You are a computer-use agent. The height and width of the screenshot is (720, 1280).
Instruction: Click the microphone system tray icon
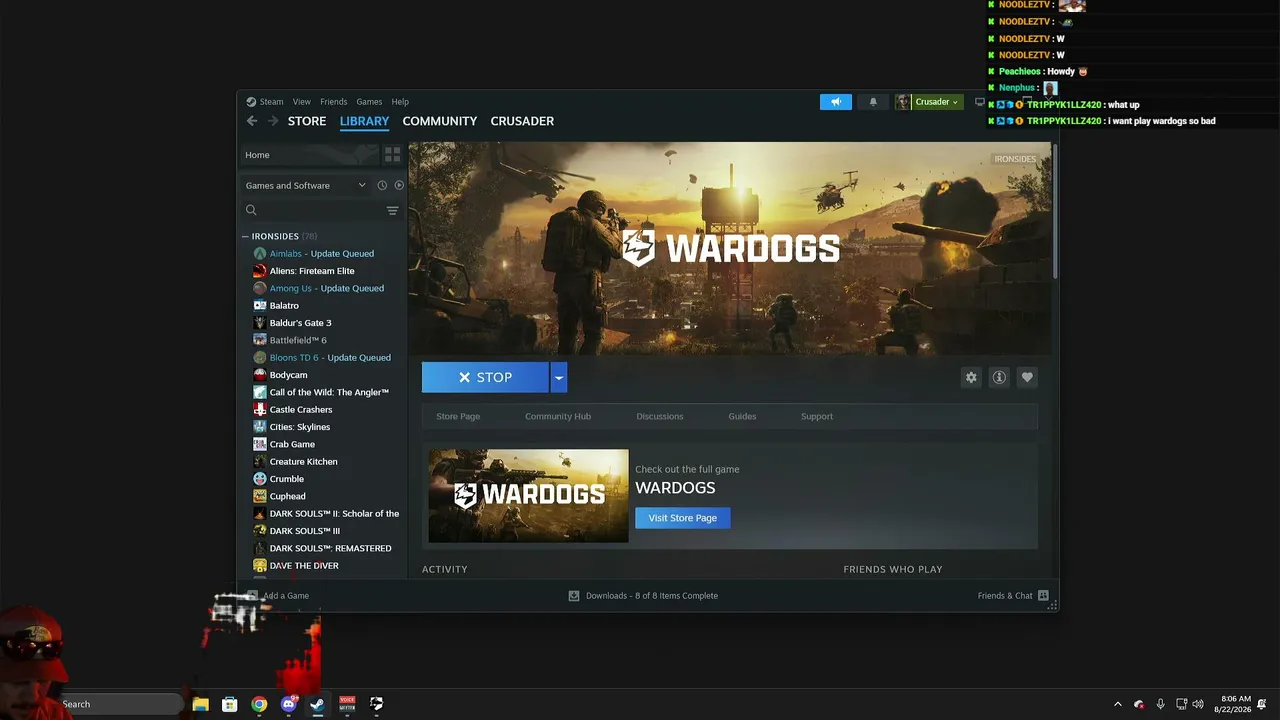pos(1160,704)
